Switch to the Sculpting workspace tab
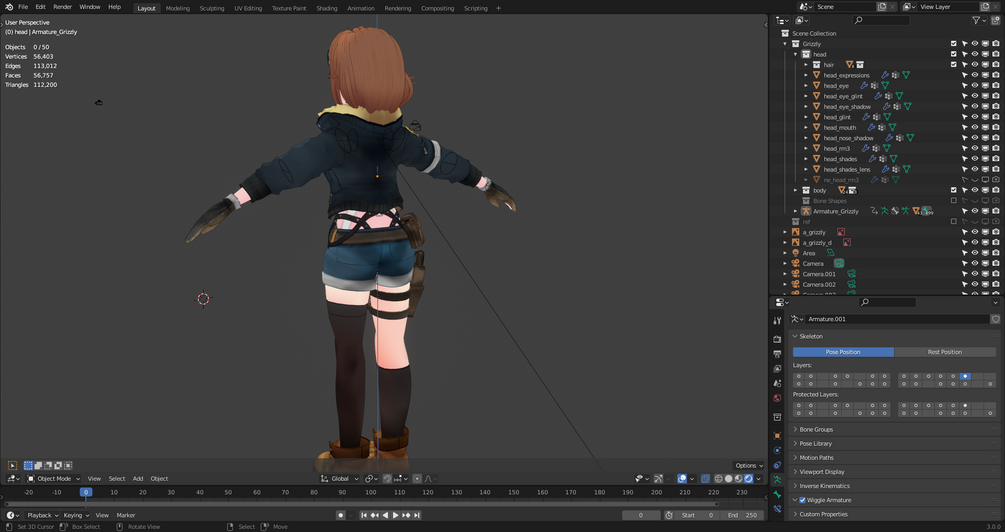The width and height of the screenshot is (1005, 532). 212,8
